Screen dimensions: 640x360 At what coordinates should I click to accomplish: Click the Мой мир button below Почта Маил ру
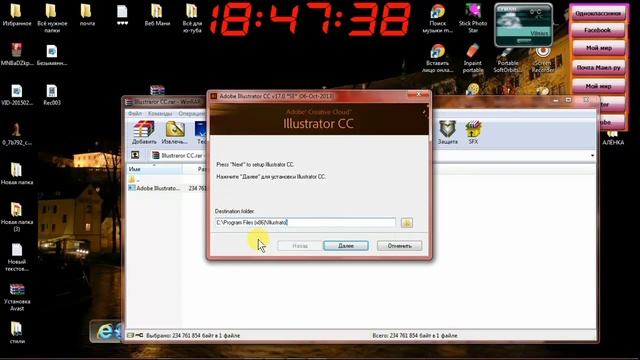598,86
